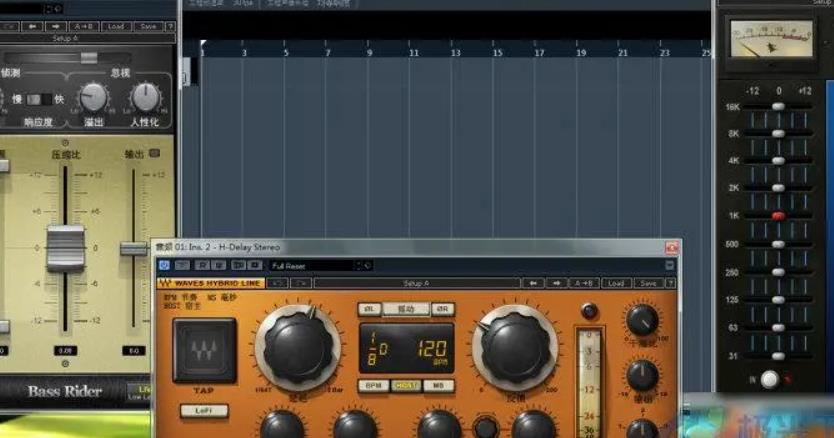Click the Waves Hybrid Line logo

210,283
